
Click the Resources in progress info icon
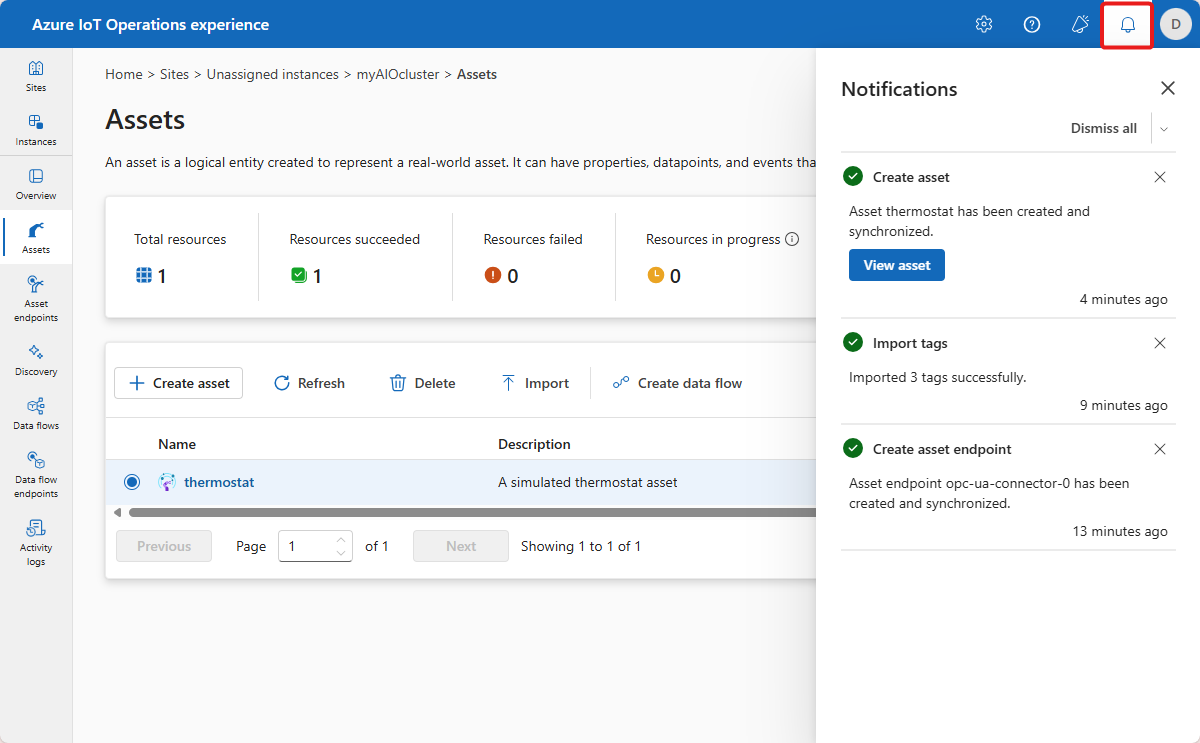tap(792, 239)
